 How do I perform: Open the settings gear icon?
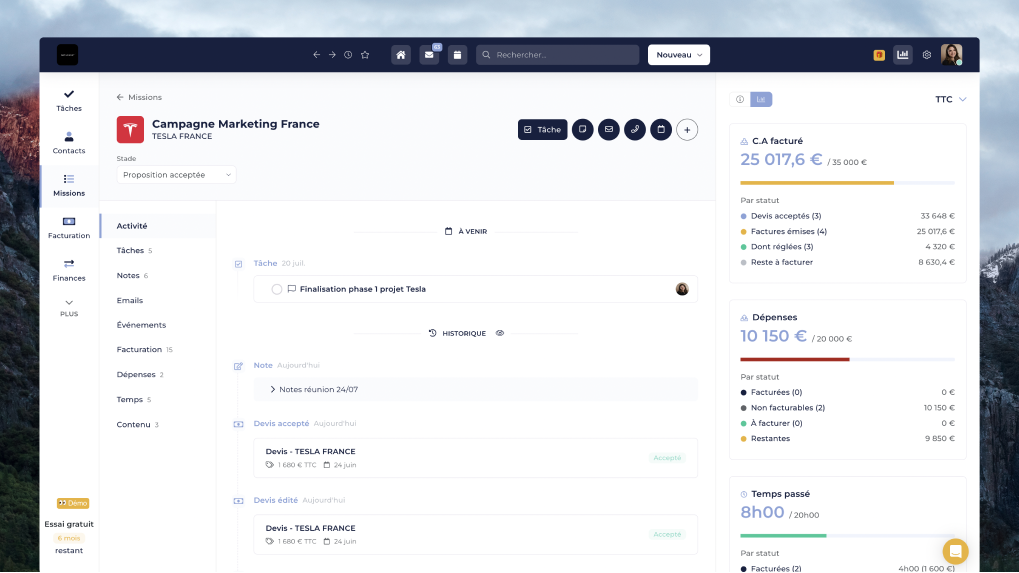coord(927,55)
